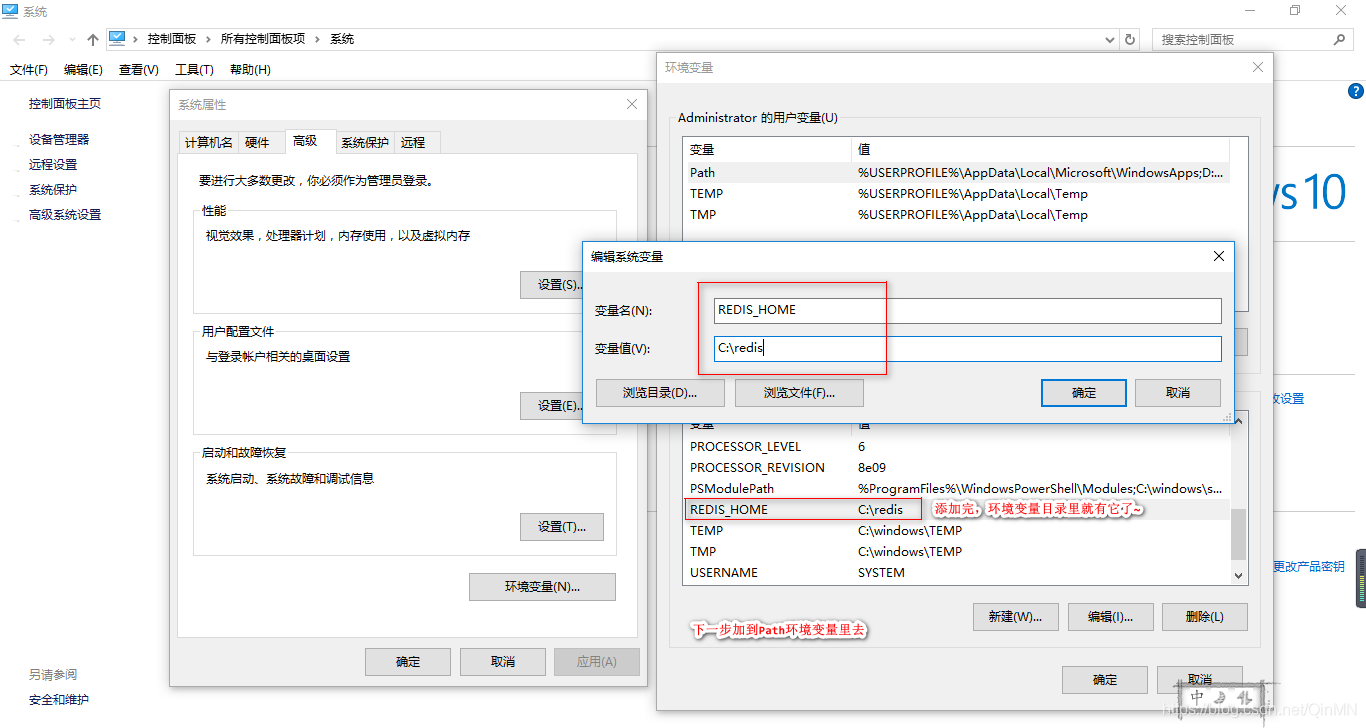Select USERNAME system variable row
1366x728 pixels.
tap(957, 573)
